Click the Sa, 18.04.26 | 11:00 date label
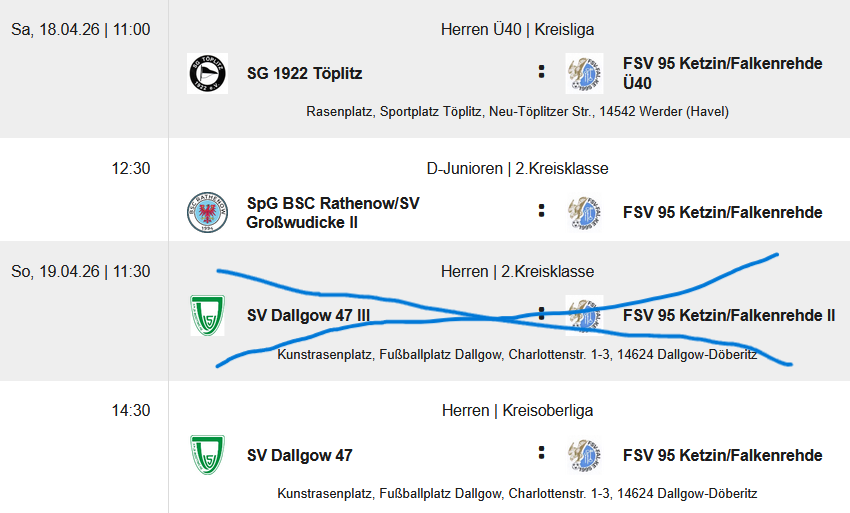850x513 pixels. point(81,30)
